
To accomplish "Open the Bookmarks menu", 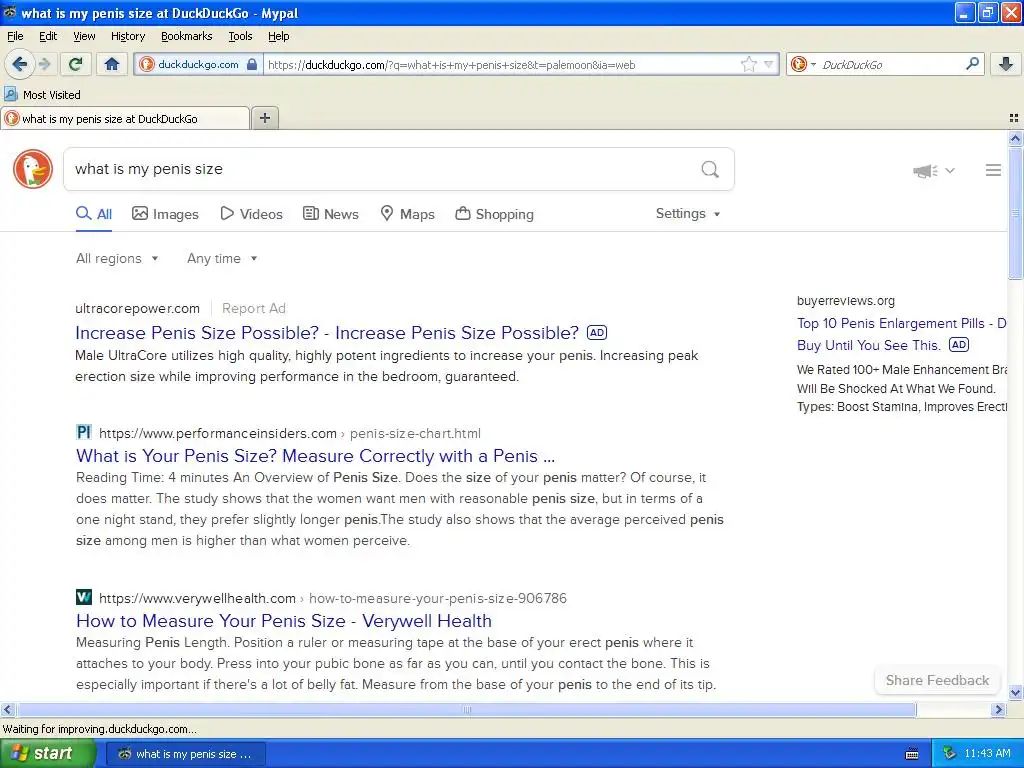I will tap(187, 36).
